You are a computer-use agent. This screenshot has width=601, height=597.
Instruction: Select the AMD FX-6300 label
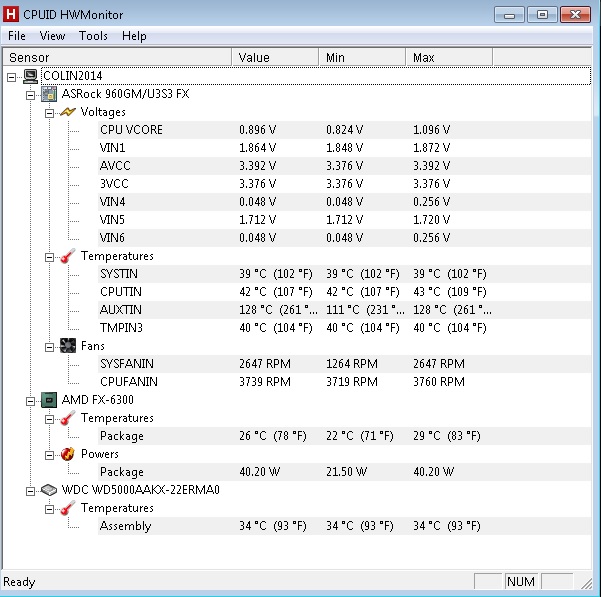(x=97, y=400)
